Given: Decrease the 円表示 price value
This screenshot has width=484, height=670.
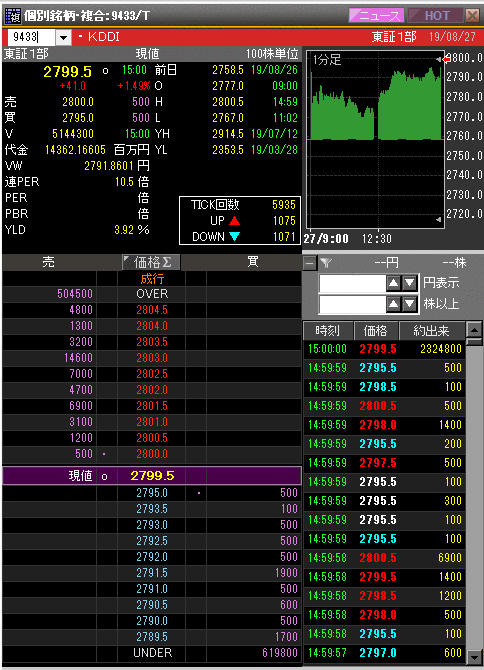Looking at the screenshot, I should (x=410, y=282).
